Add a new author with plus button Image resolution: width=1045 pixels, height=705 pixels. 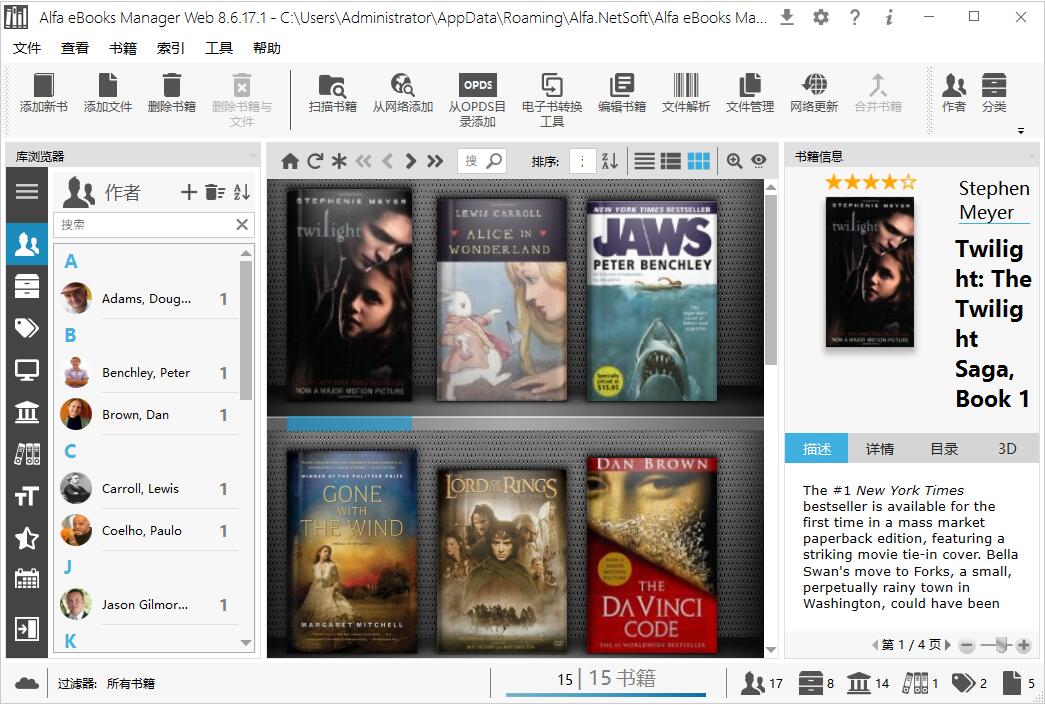[189, 193]
